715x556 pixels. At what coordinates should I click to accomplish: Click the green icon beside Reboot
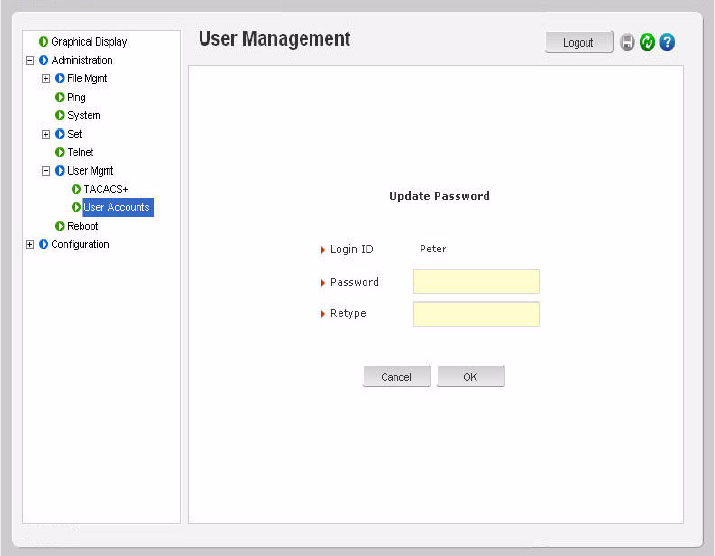(x=60, y=226)
